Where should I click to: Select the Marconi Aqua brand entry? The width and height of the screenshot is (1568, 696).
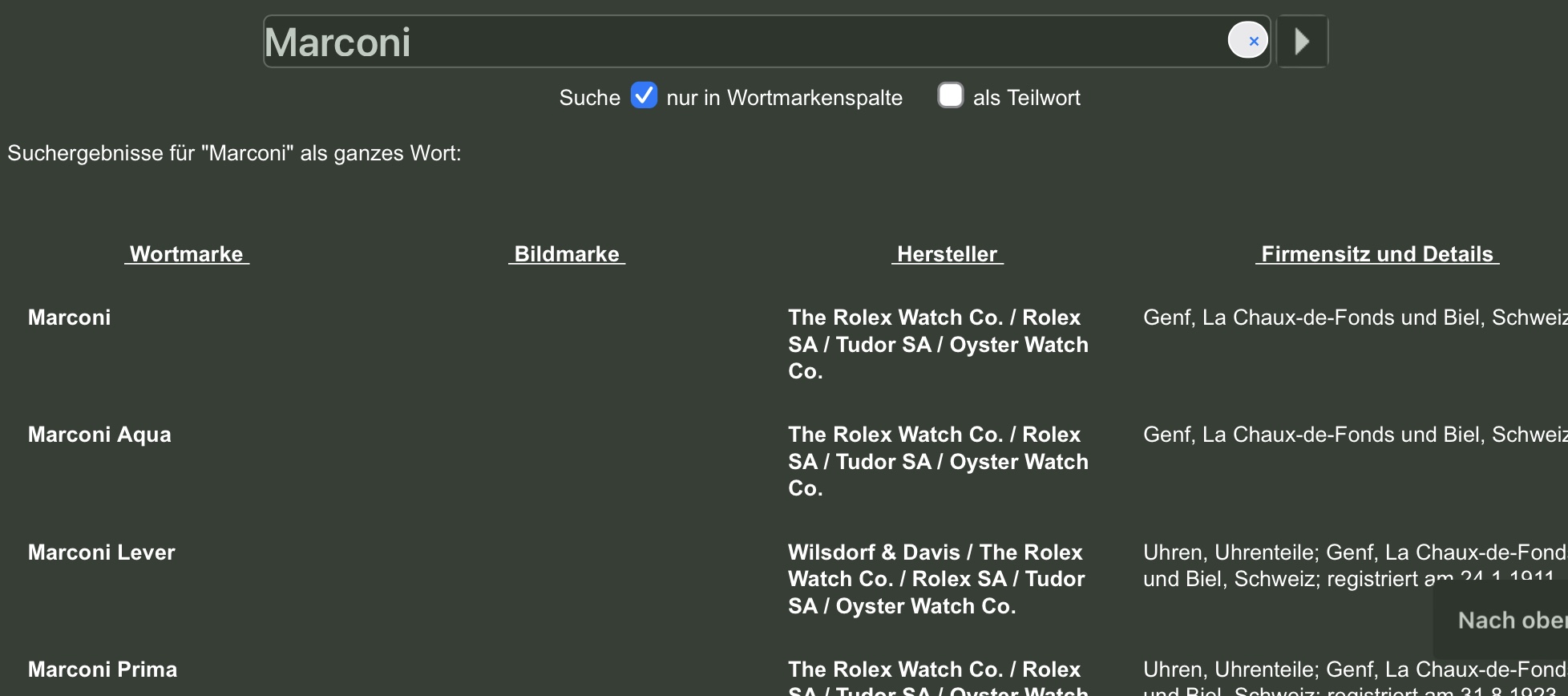(x=99, y=435)
